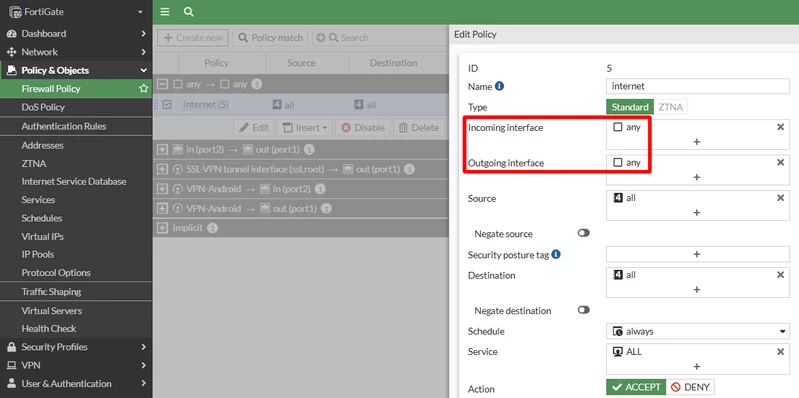Expand SSL-VPN tunnel interface group
Image resolution: width=799 pixels, height=398 pixels.
point(162,169)
